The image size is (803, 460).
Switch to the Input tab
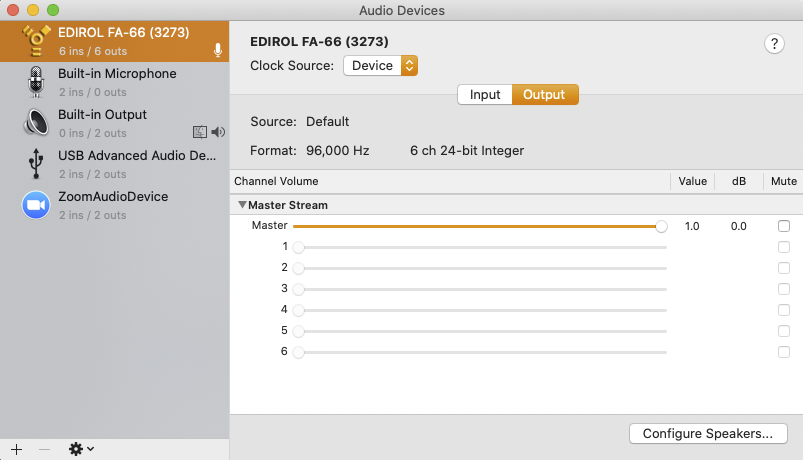[484, 95]
